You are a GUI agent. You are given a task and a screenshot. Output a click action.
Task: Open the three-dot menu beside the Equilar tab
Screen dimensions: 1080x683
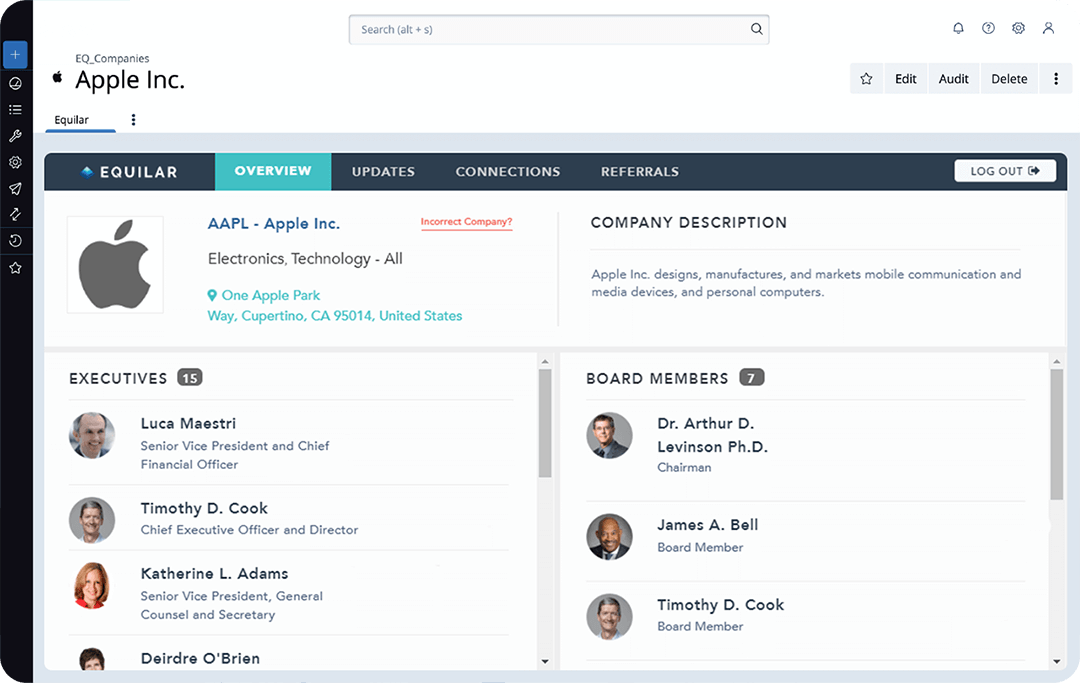pyautogui.click(x=133, y=118)
